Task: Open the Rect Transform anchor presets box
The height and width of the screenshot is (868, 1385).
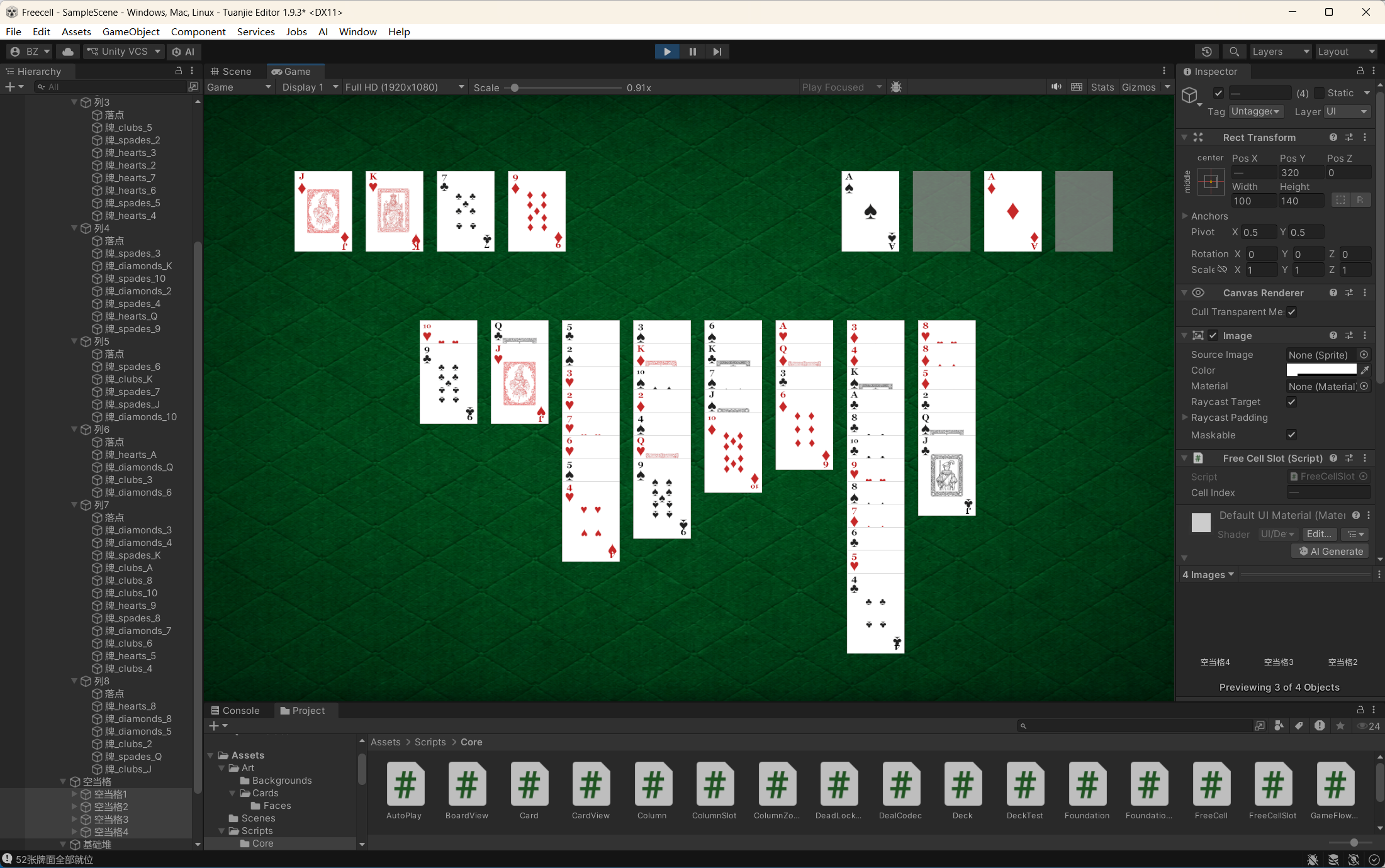Action: click(1211, 182)
